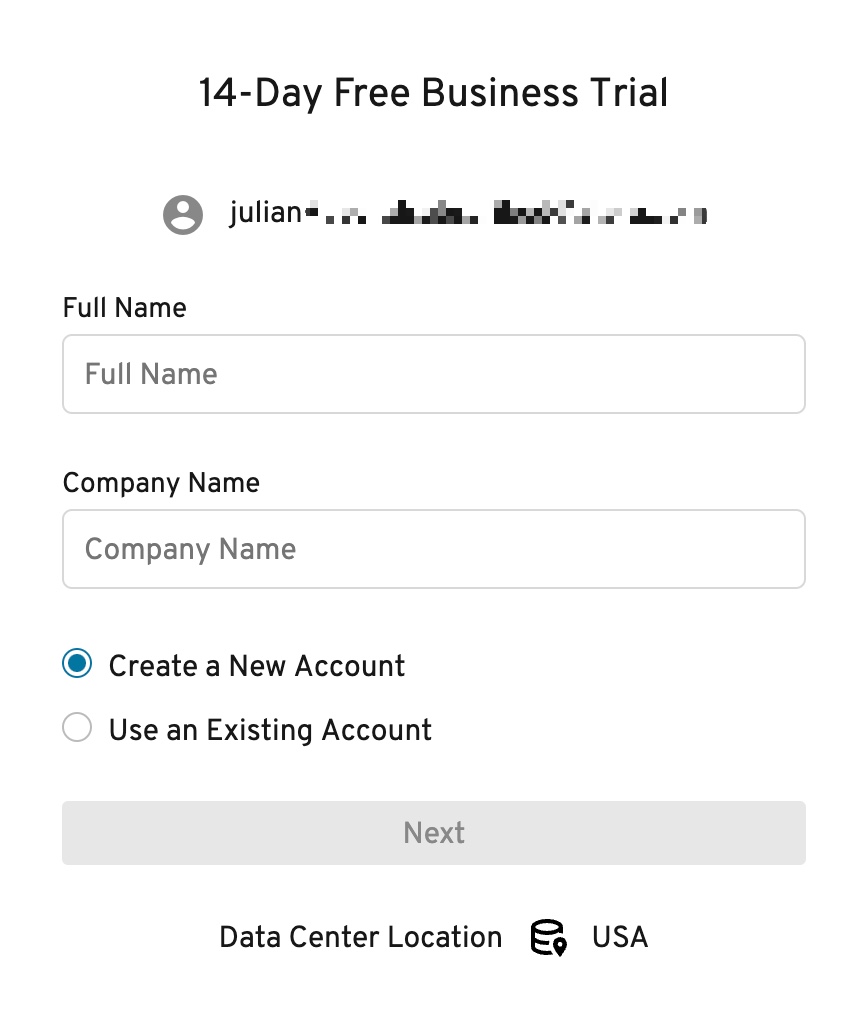Click the 14-Day Free Business Trial heading
The width and height of the screenshot is (868, 1022).
click(433, 93)
